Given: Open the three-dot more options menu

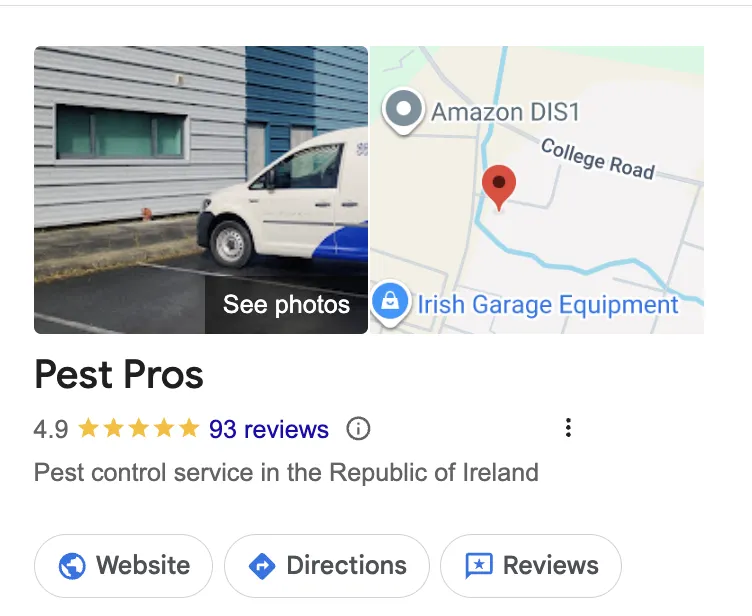Looking at the screenshot, I should 568,427.
